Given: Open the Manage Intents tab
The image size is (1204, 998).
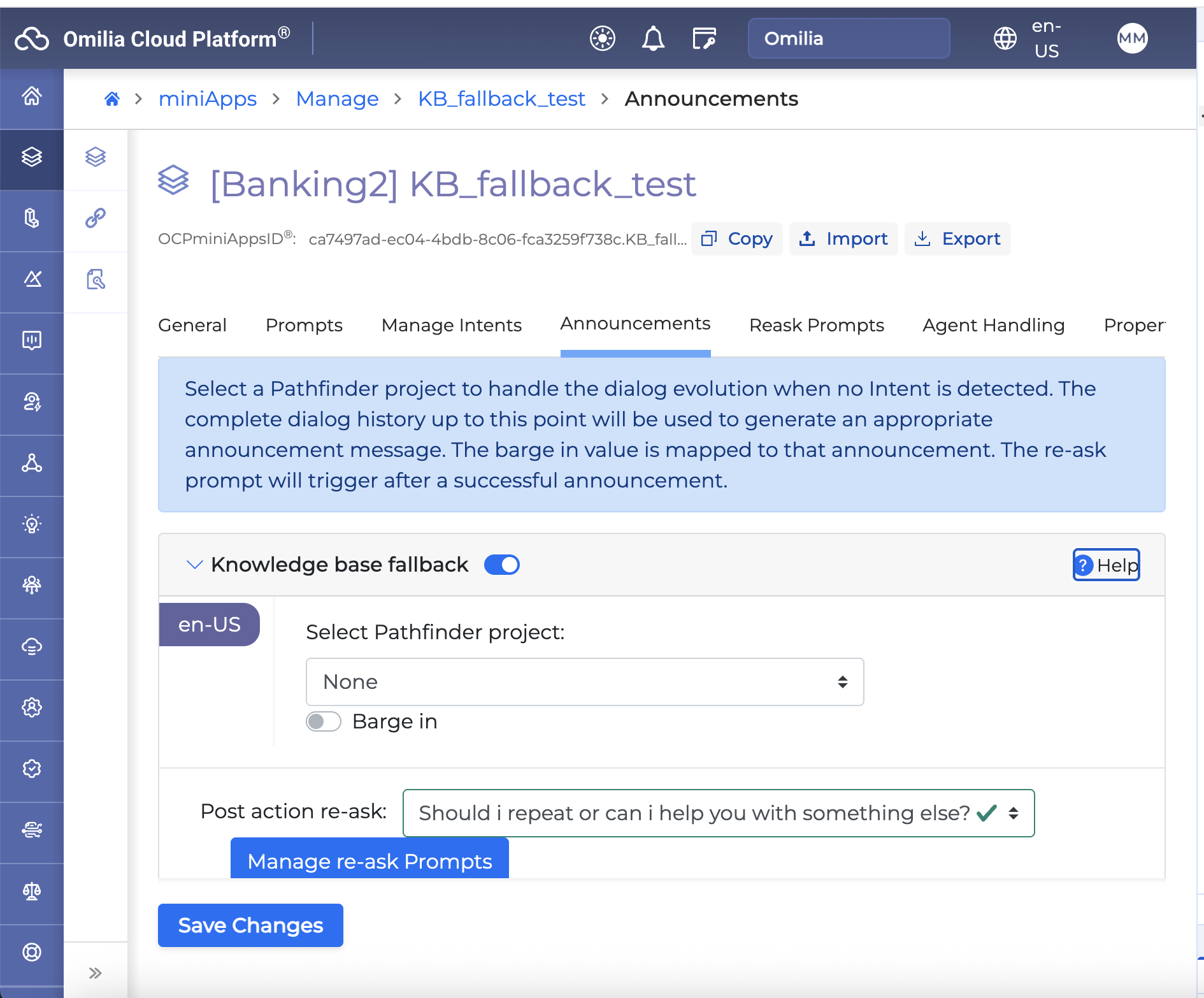Looking at the screenshot, I should pos(452,325).
